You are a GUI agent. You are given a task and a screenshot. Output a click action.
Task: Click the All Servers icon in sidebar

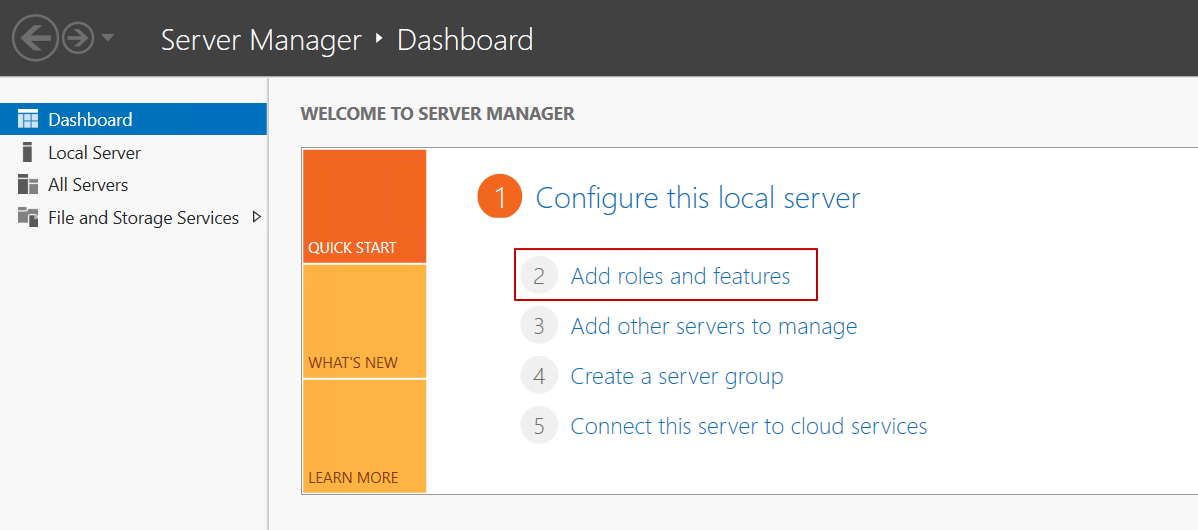[x=28, y=185]
